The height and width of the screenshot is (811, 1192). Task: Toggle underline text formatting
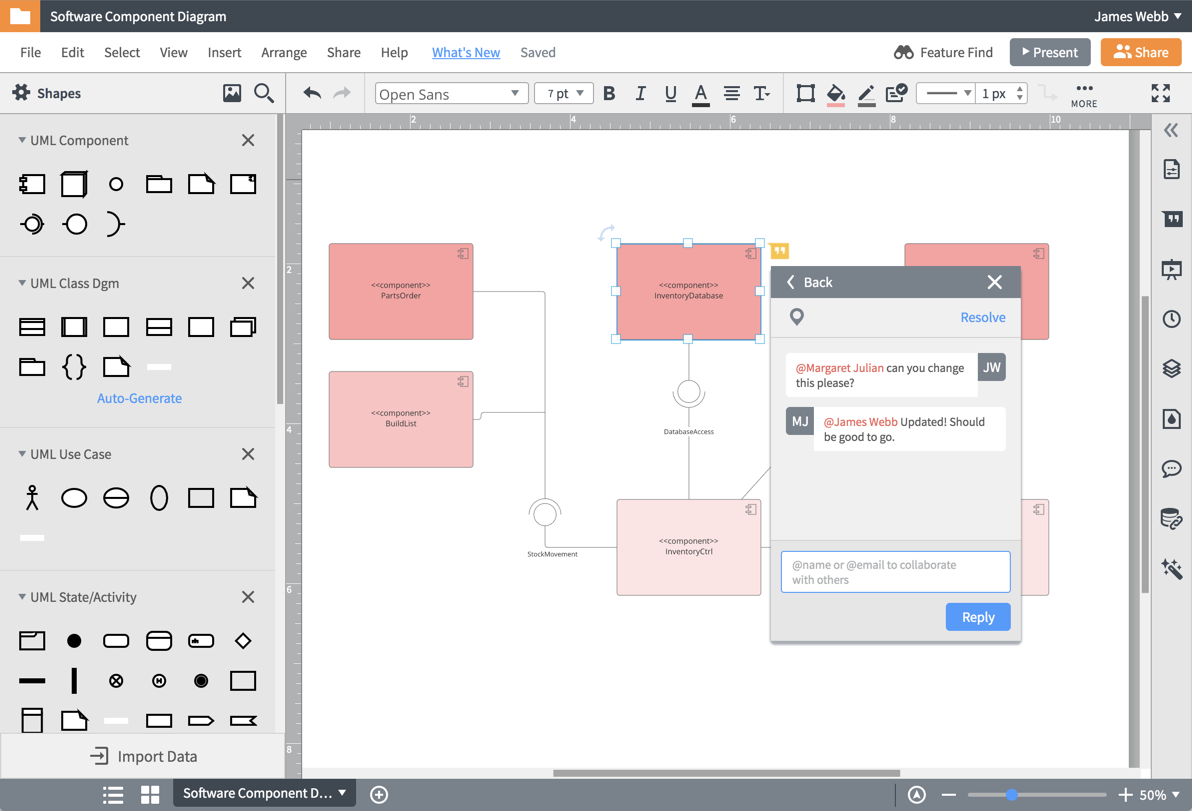[670, 93]
